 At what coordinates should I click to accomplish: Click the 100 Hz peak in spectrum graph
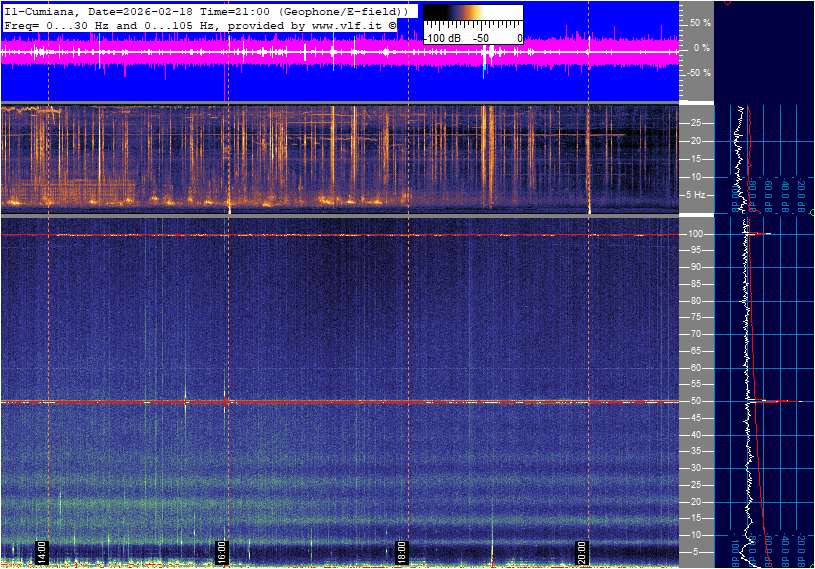click(x=760, y=235)
